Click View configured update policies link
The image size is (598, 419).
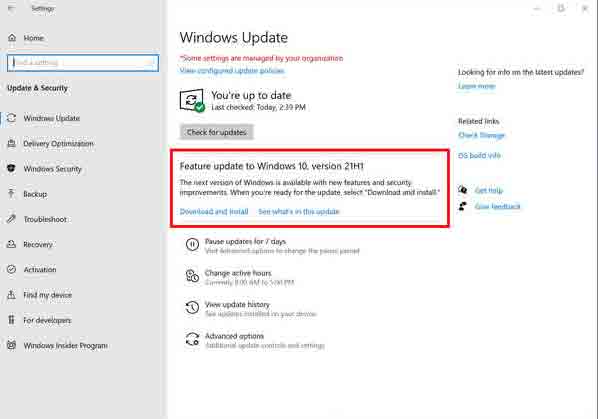tap(232, 71)
